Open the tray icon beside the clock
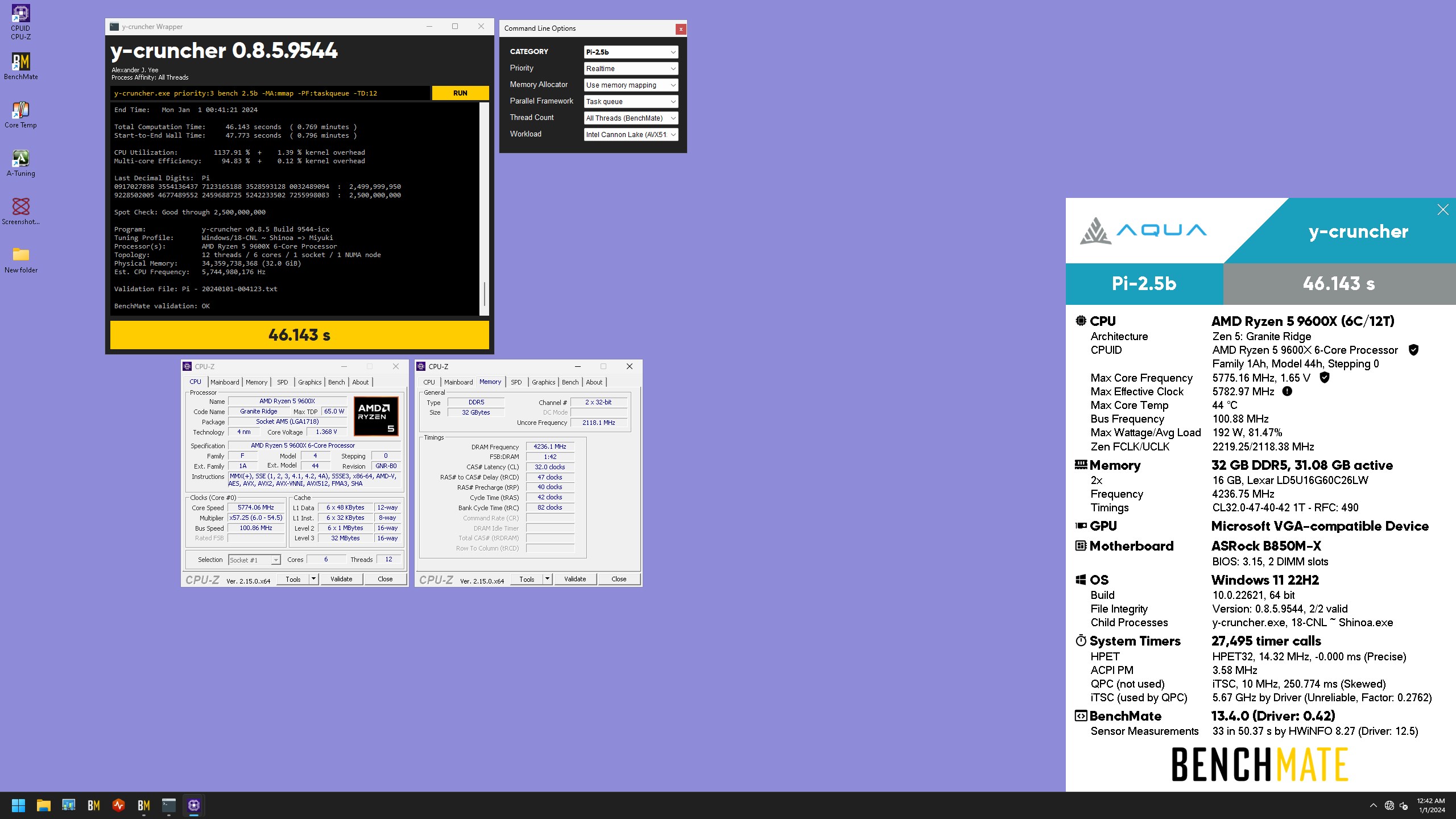This screenshot has width=1456, height=819. point(1404,805)
